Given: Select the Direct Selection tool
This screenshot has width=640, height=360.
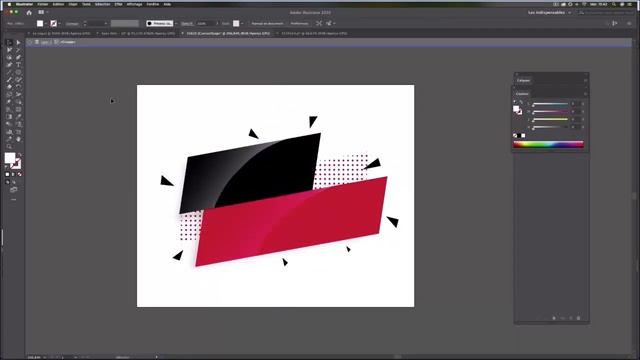Looking at the screenshot, I should 18,42.
